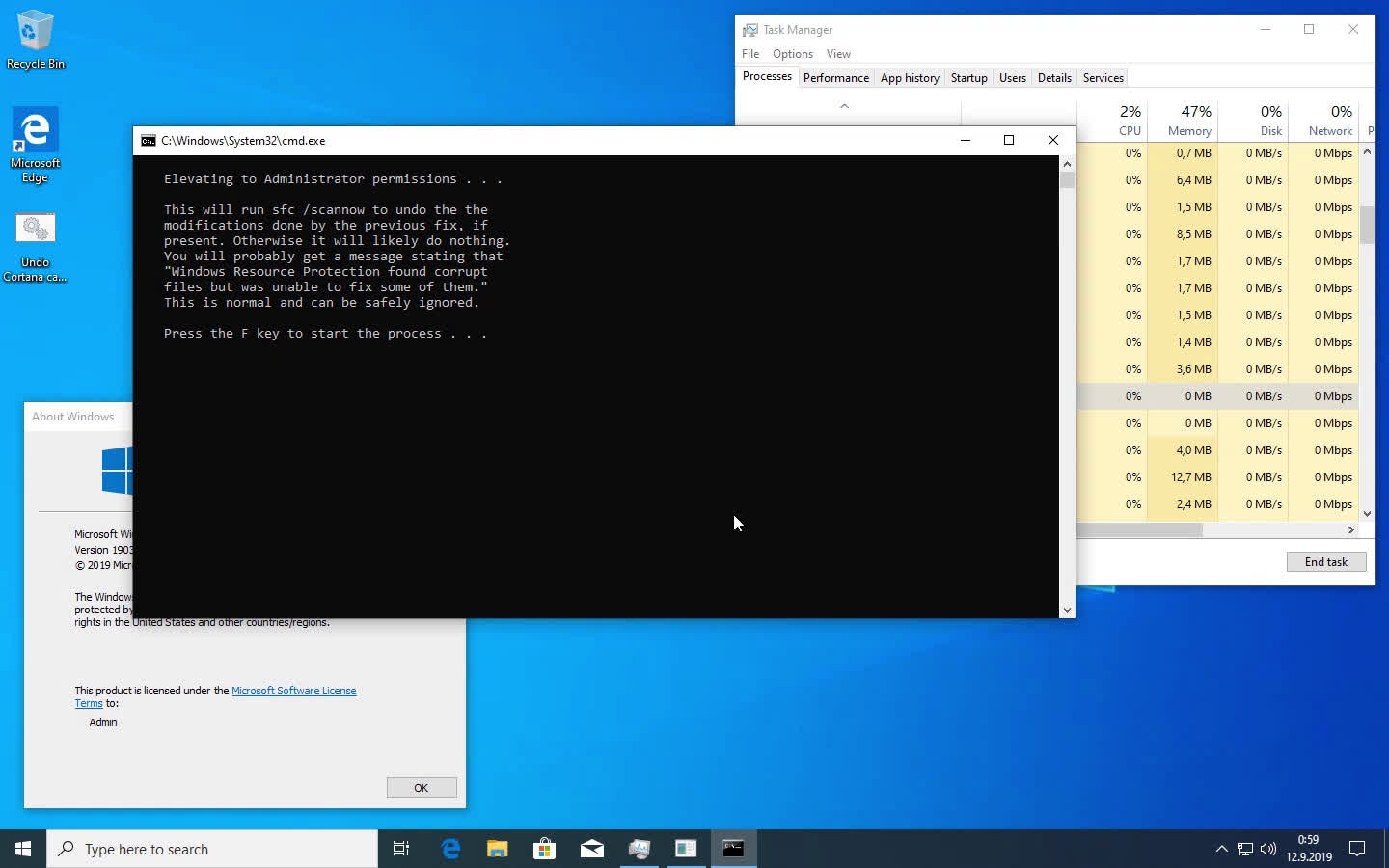Click Task Manager horizontal scroll right arrow
1389x868 pixels.
pyautogui.click(x=1350, y=529)
